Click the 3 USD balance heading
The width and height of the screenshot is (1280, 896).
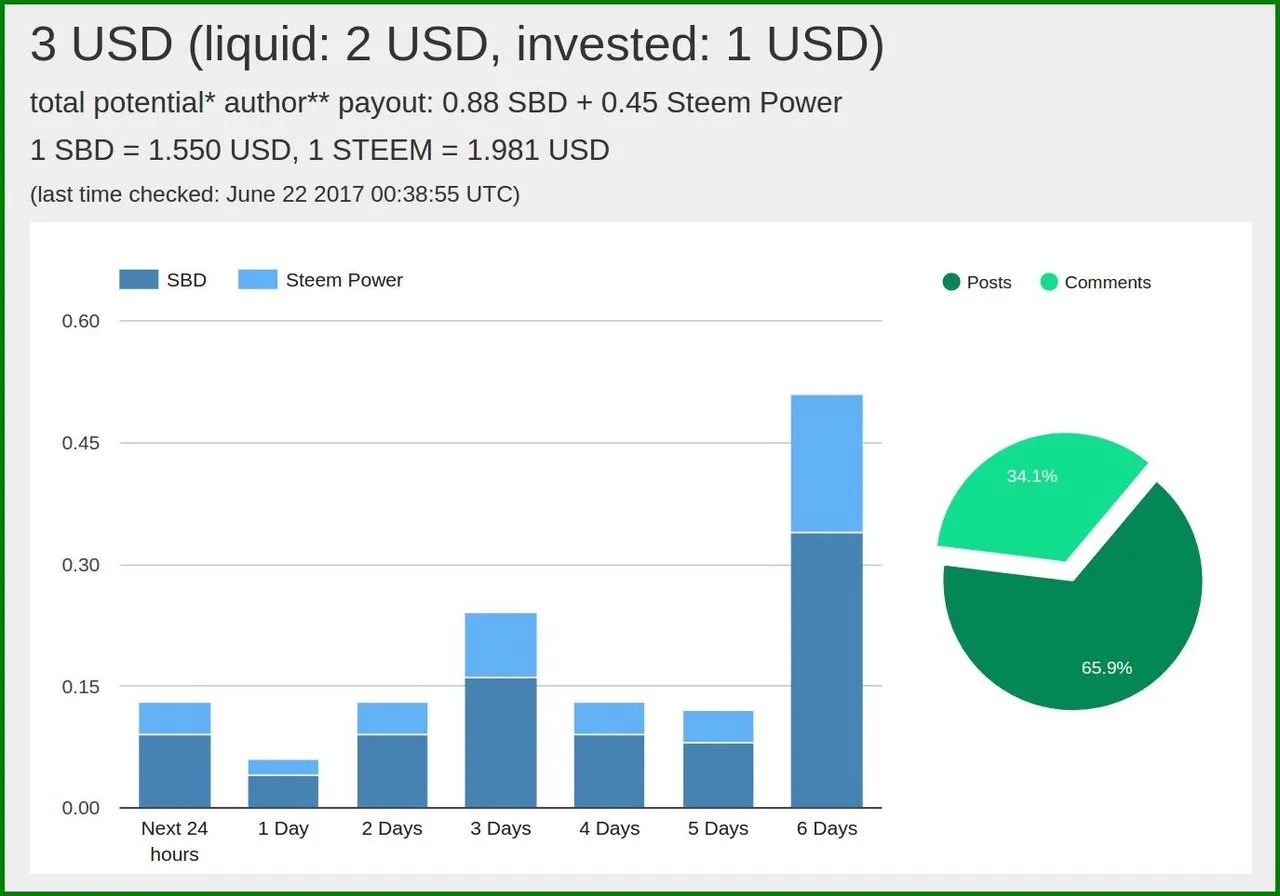pos(457,47)
